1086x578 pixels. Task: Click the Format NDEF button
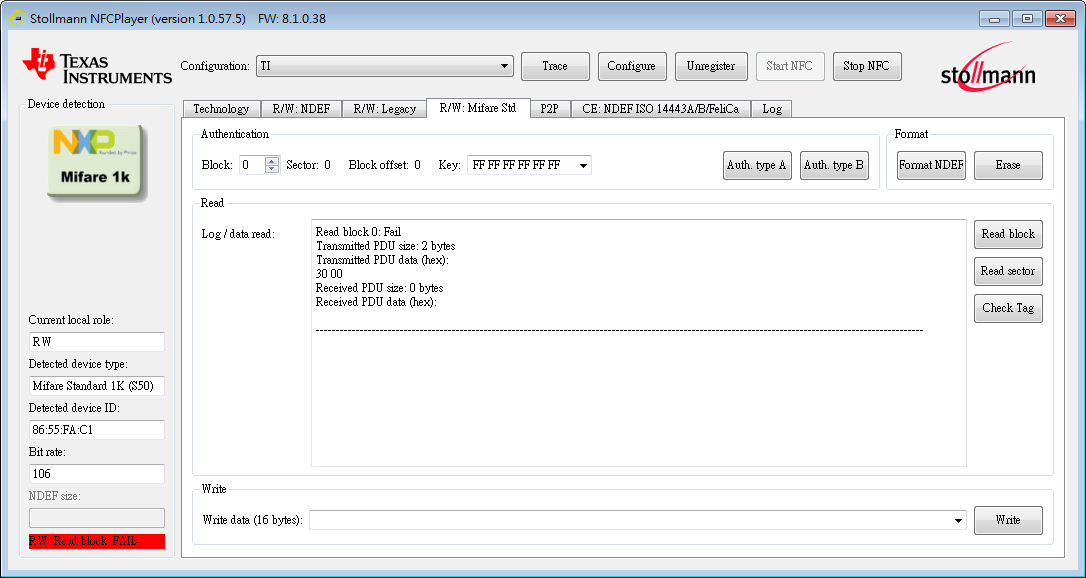[931, 165]
